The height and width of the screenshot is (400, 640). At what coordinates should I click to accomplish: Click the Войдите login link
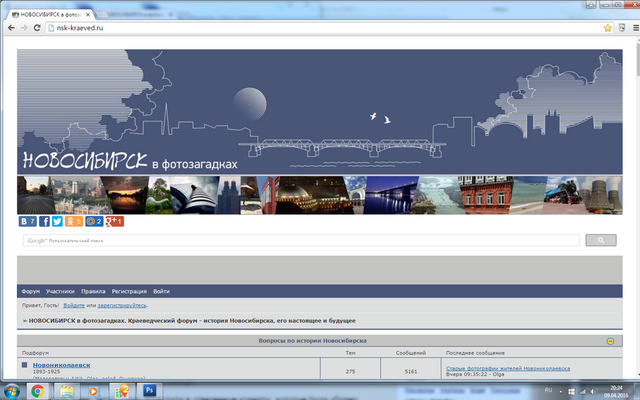(x=73, y=305)
